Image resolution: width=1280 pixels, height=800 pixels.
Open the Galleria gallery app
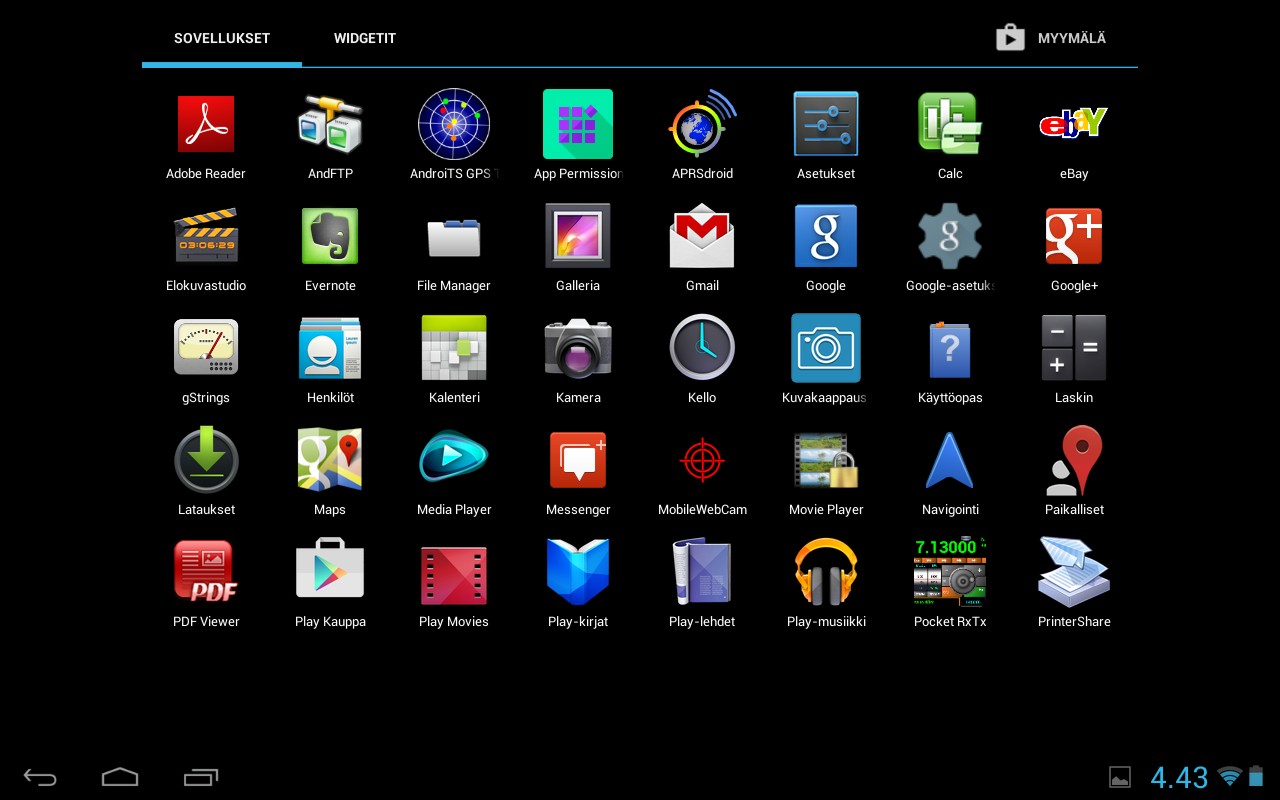578,236
